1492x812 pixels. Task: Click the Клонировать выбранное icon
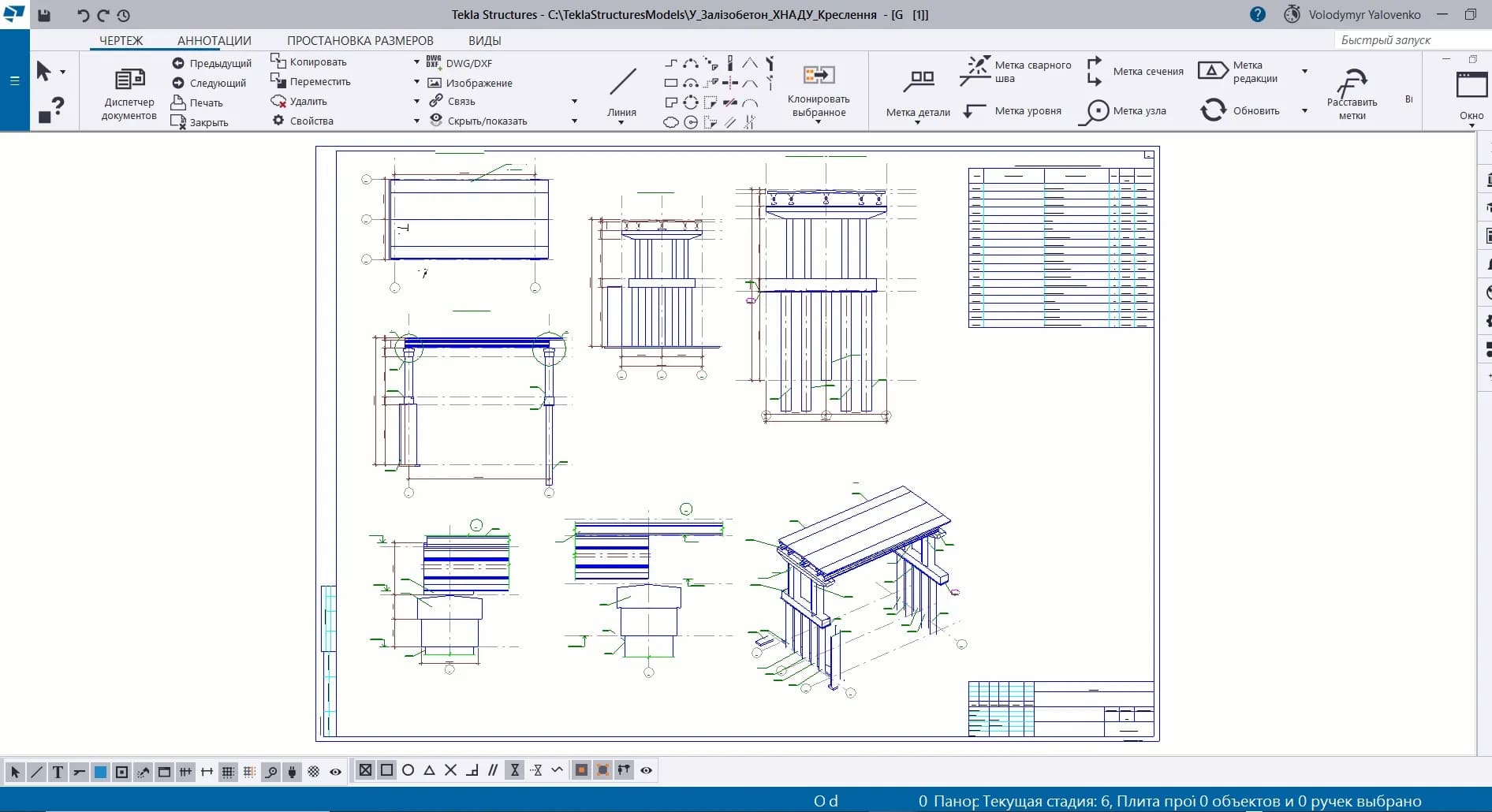[x=819, y=76]
